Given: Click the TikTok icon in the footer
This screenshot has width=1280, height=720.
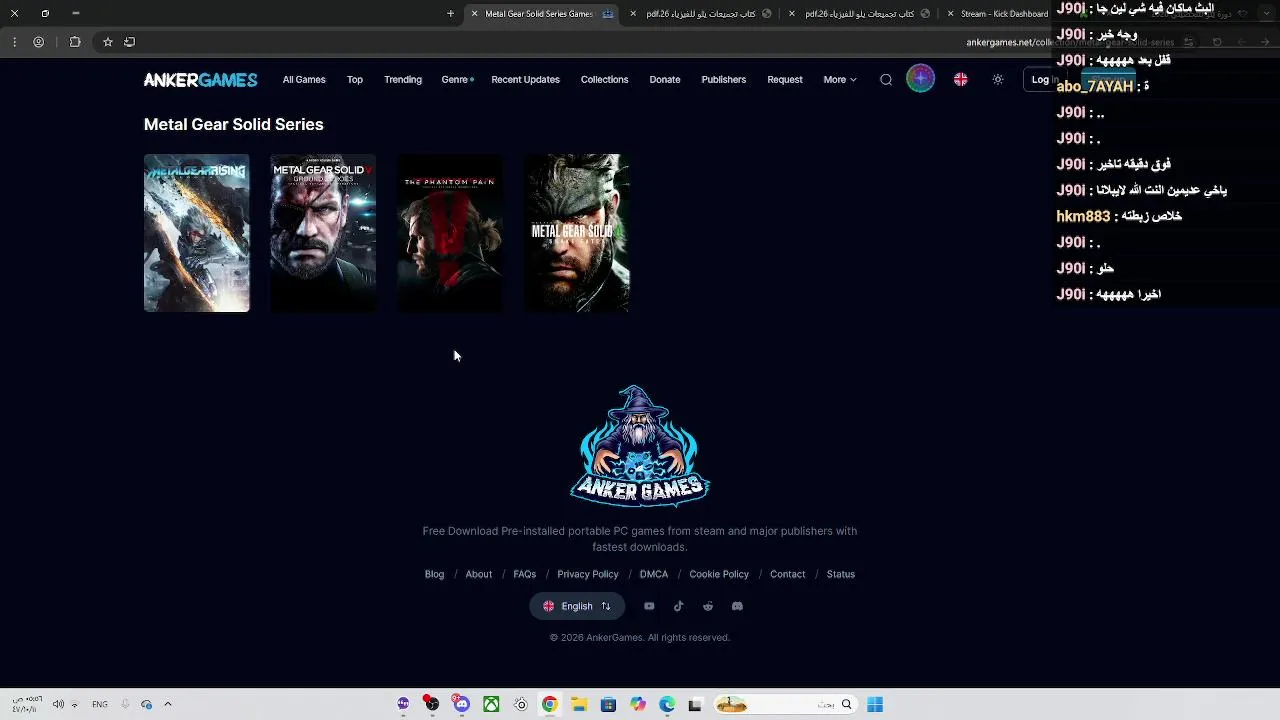Looking at the screenshot, I should 679,606.
